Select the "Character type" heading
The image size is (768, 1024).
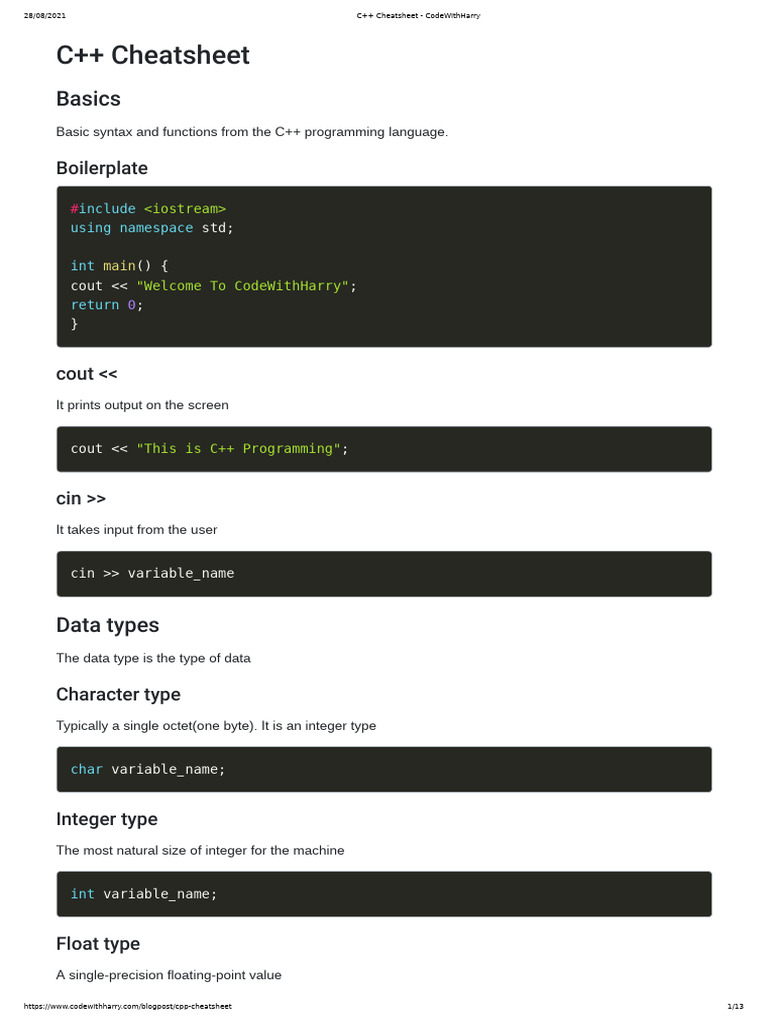coord(118,694)
